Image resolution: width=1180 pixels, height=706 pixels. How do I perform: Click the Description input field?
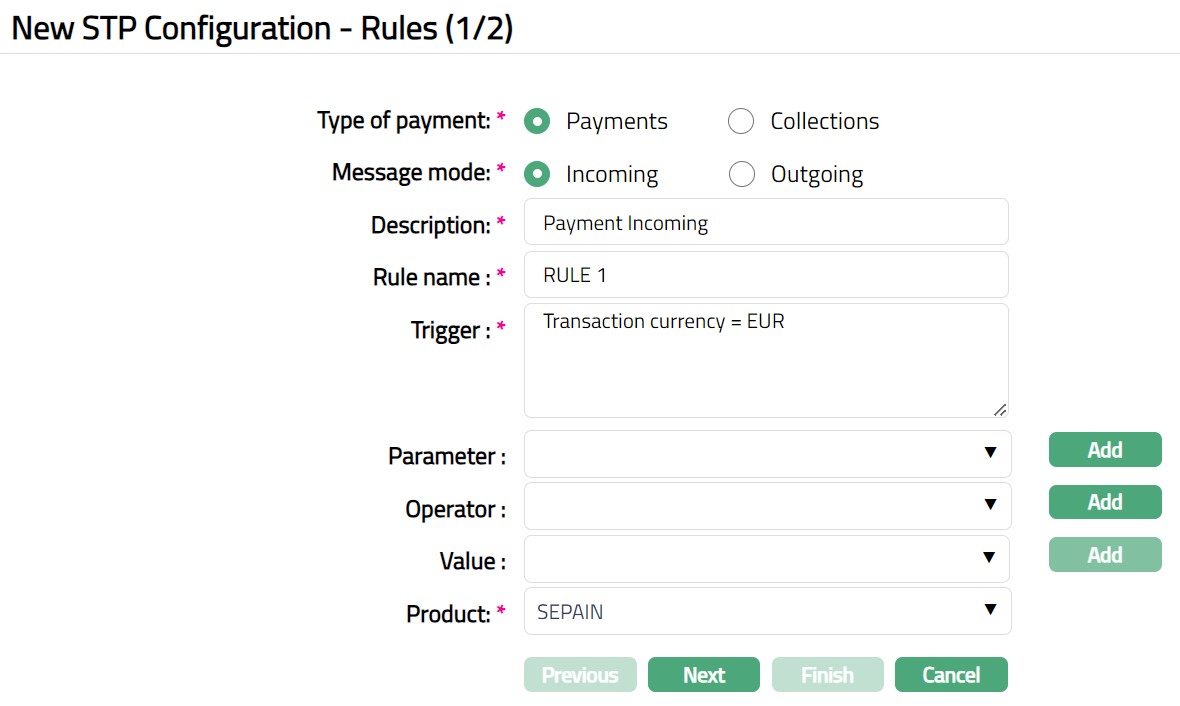point(766,222)
